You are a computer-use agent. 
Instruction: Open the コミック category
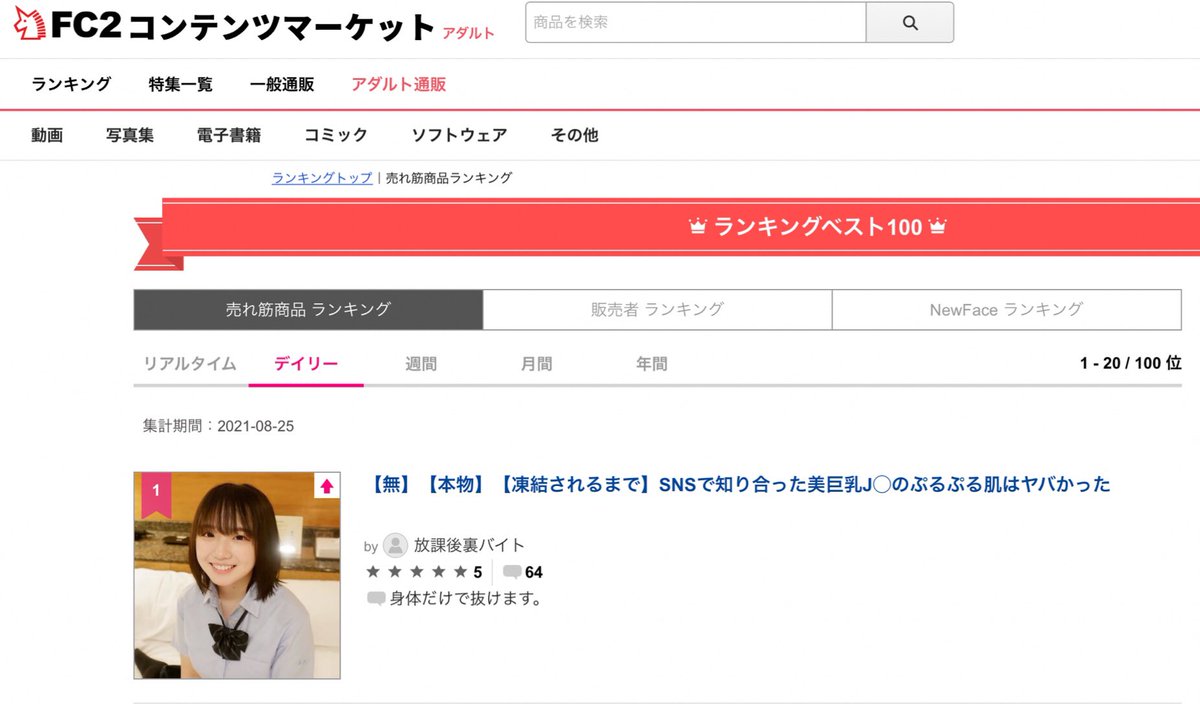(x=336, y=135)
